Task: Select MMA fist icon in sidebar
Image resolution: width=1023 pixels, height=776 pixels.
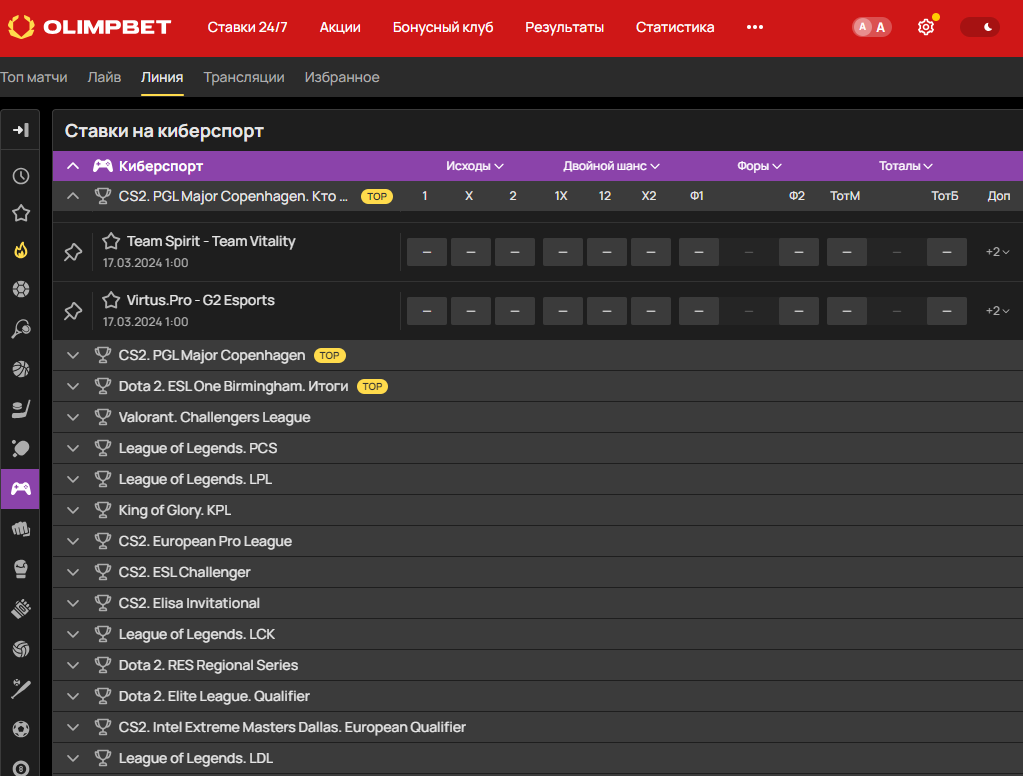Action: click(x=21, y=529)
